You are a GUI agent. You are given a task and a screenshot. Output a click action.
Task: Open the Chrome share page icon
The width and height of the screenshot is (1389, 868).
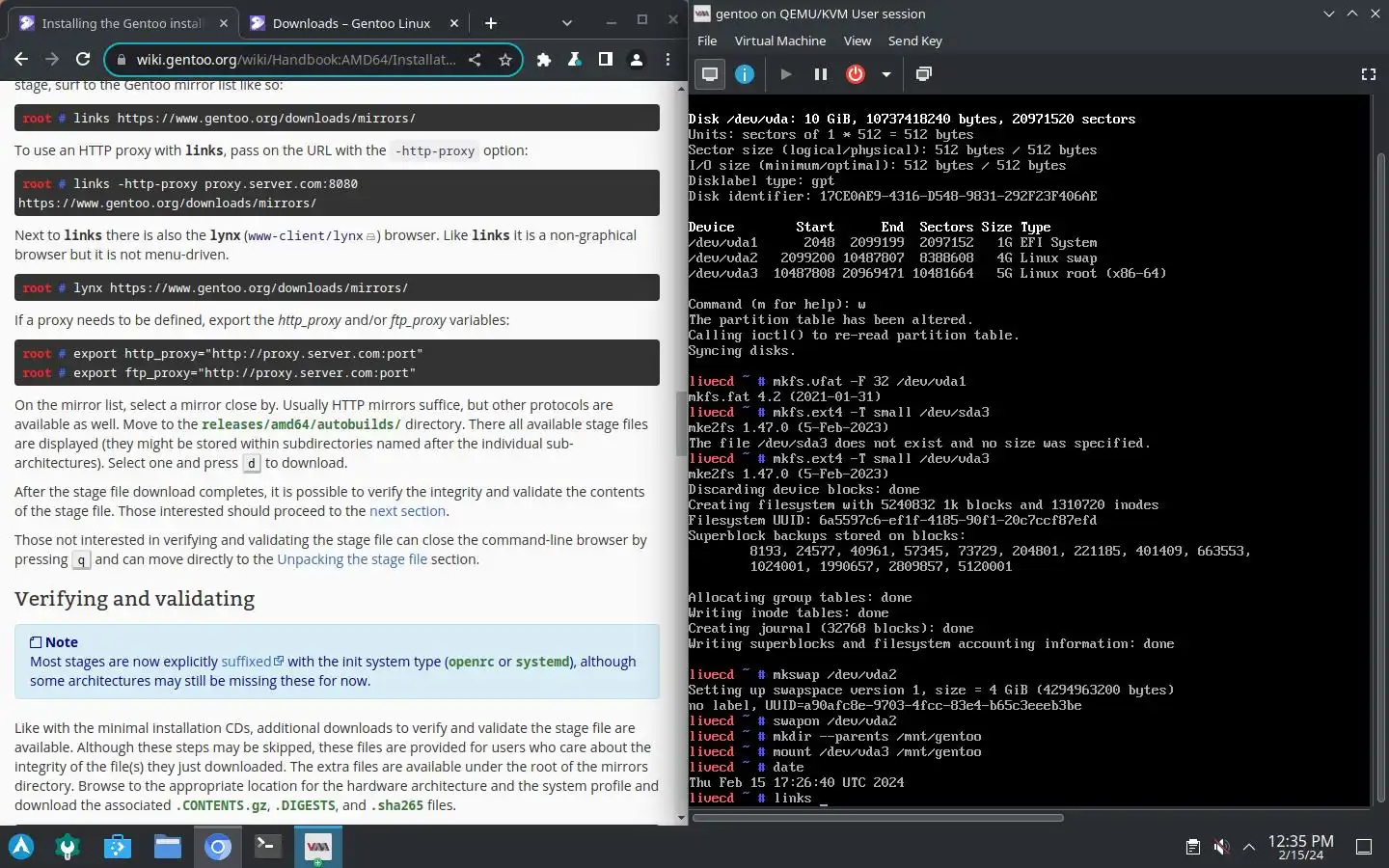[475, 60]
